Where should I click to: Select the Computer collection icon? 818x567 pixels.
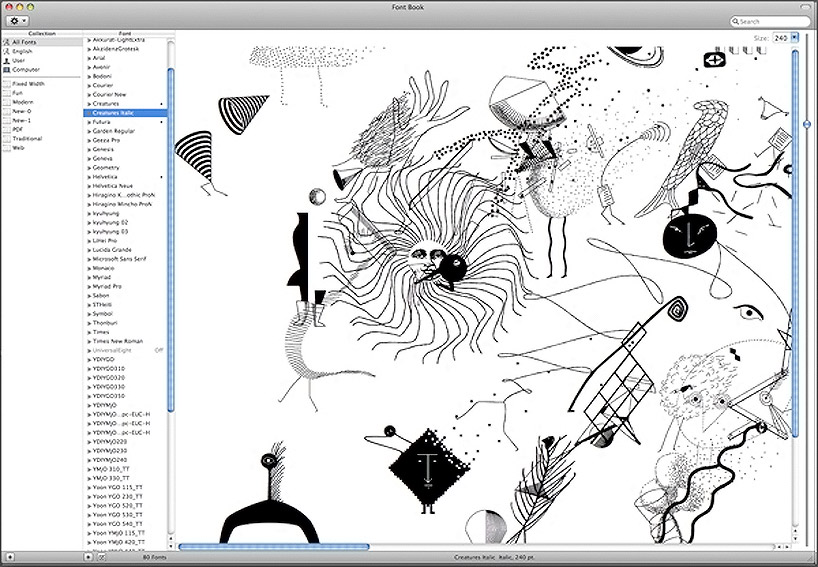6,69
